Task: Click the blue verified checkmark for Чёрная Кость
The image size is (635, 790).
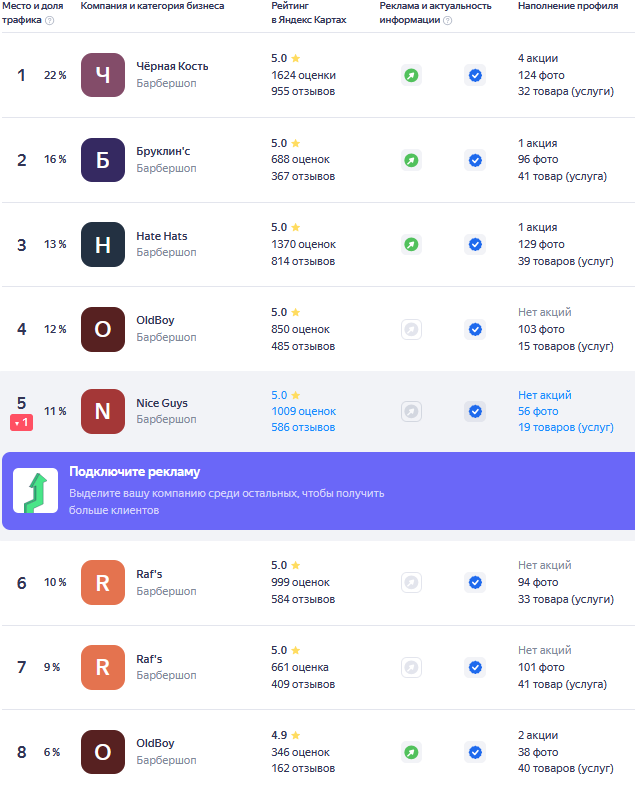Action: pos(475,75)
